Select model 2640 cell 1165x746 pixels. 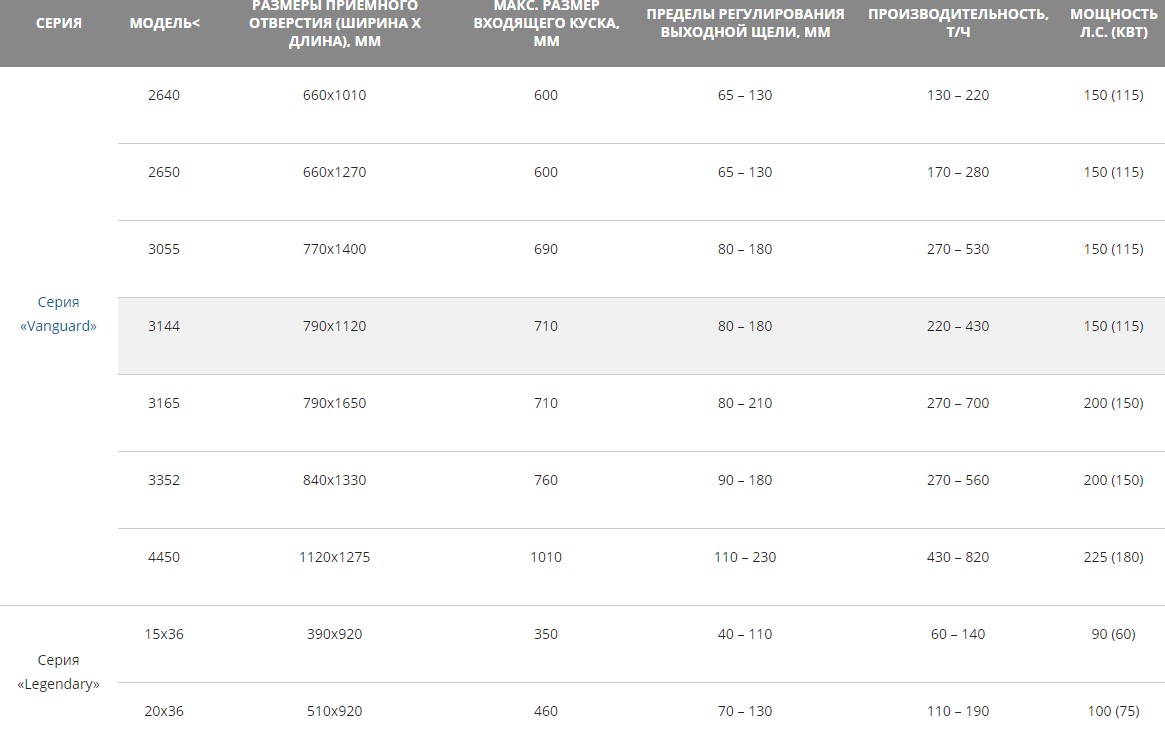[x=163, y=95]
